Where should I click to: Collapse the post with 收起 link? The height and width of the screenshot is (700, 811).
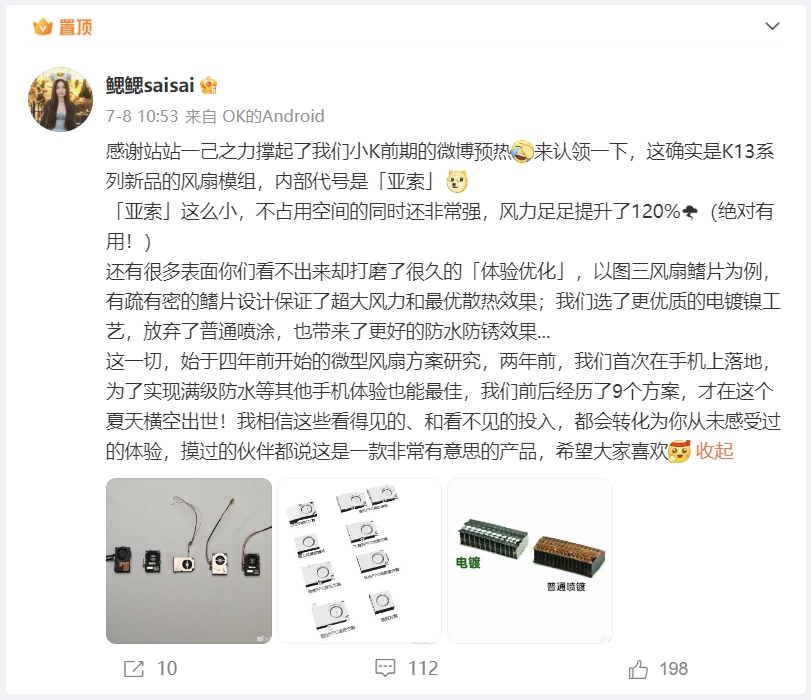pos(714,451)
